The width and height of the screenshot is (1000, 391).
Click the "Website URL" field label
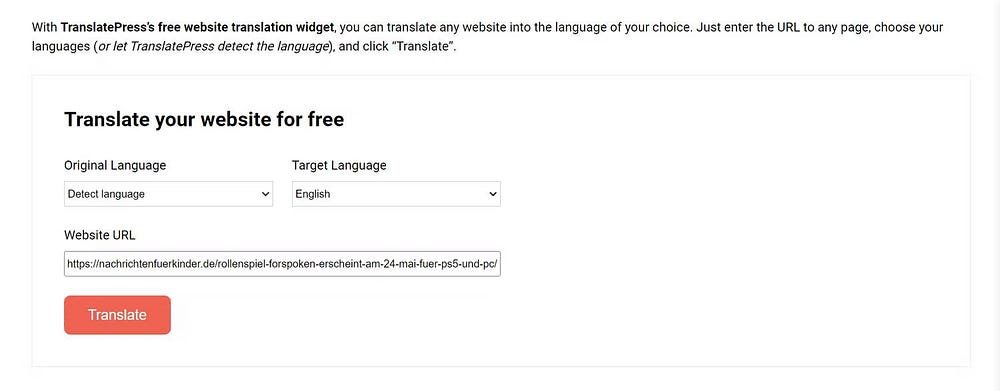click(x=100, y=235)
